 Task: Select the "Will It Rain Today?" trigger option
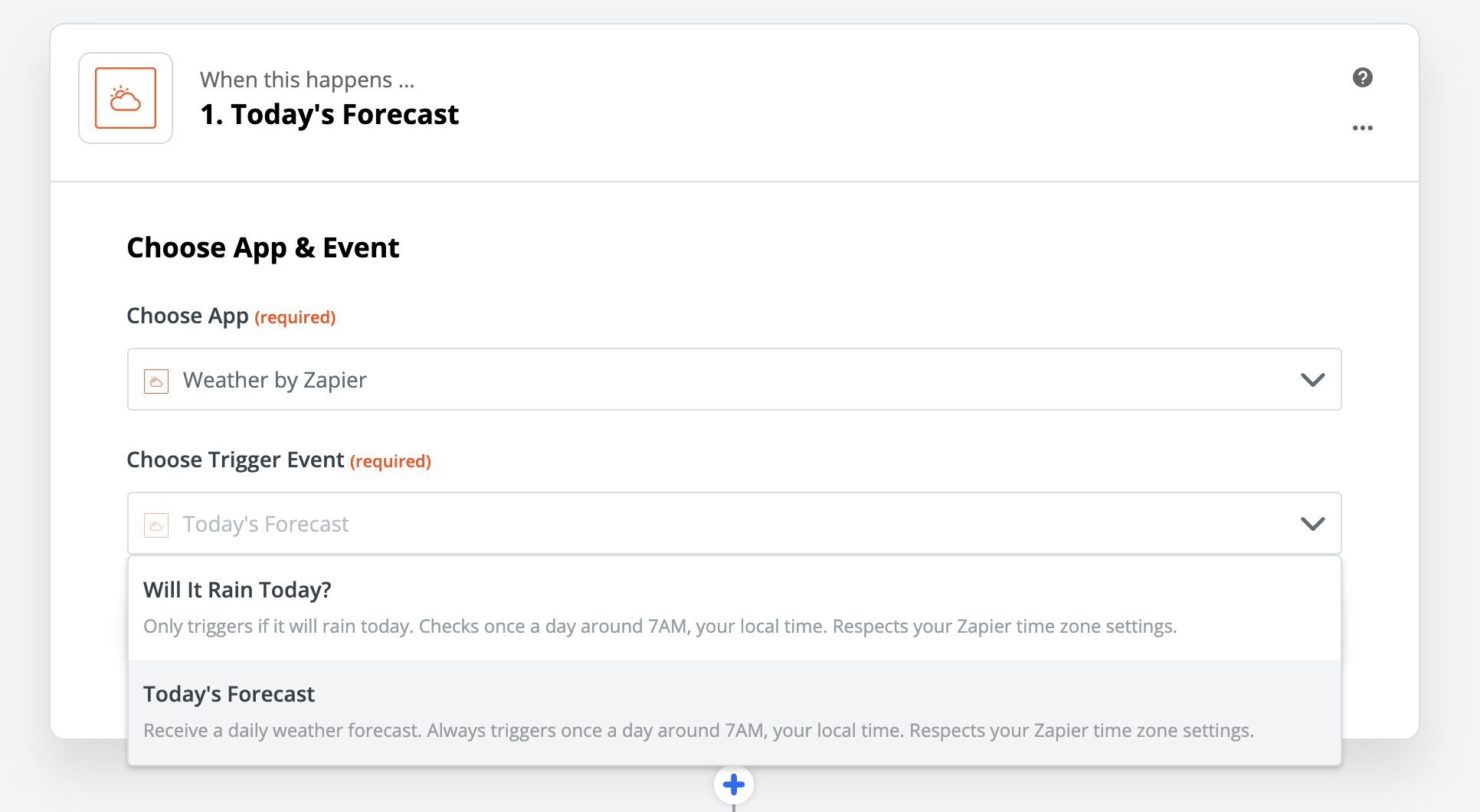point(237,590)
